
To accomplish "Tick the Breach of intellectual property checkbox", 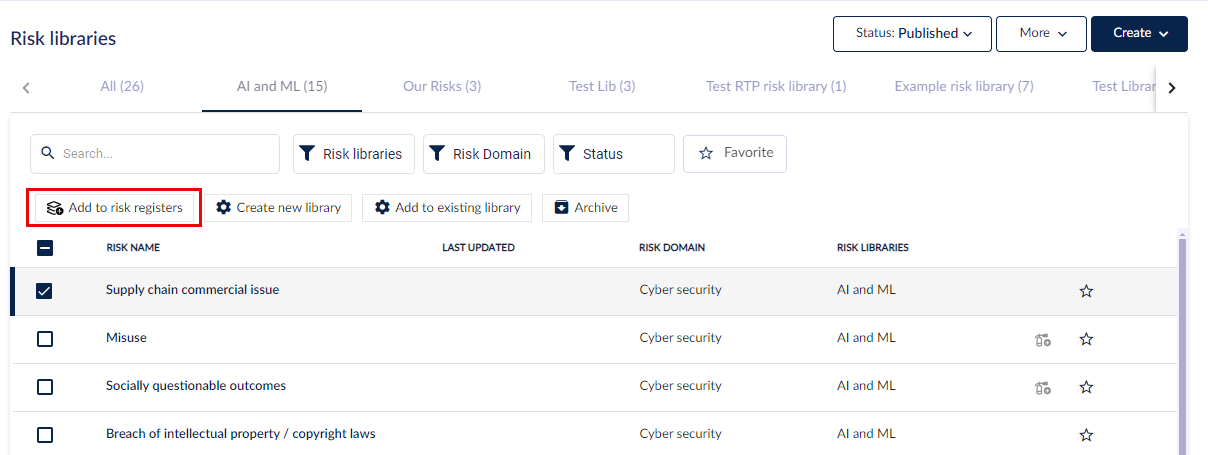I will pos(45,435).
